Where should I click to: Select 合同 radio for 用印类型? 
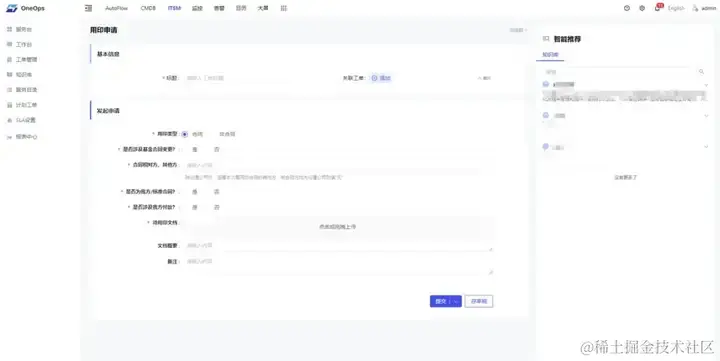coord(185,134)
